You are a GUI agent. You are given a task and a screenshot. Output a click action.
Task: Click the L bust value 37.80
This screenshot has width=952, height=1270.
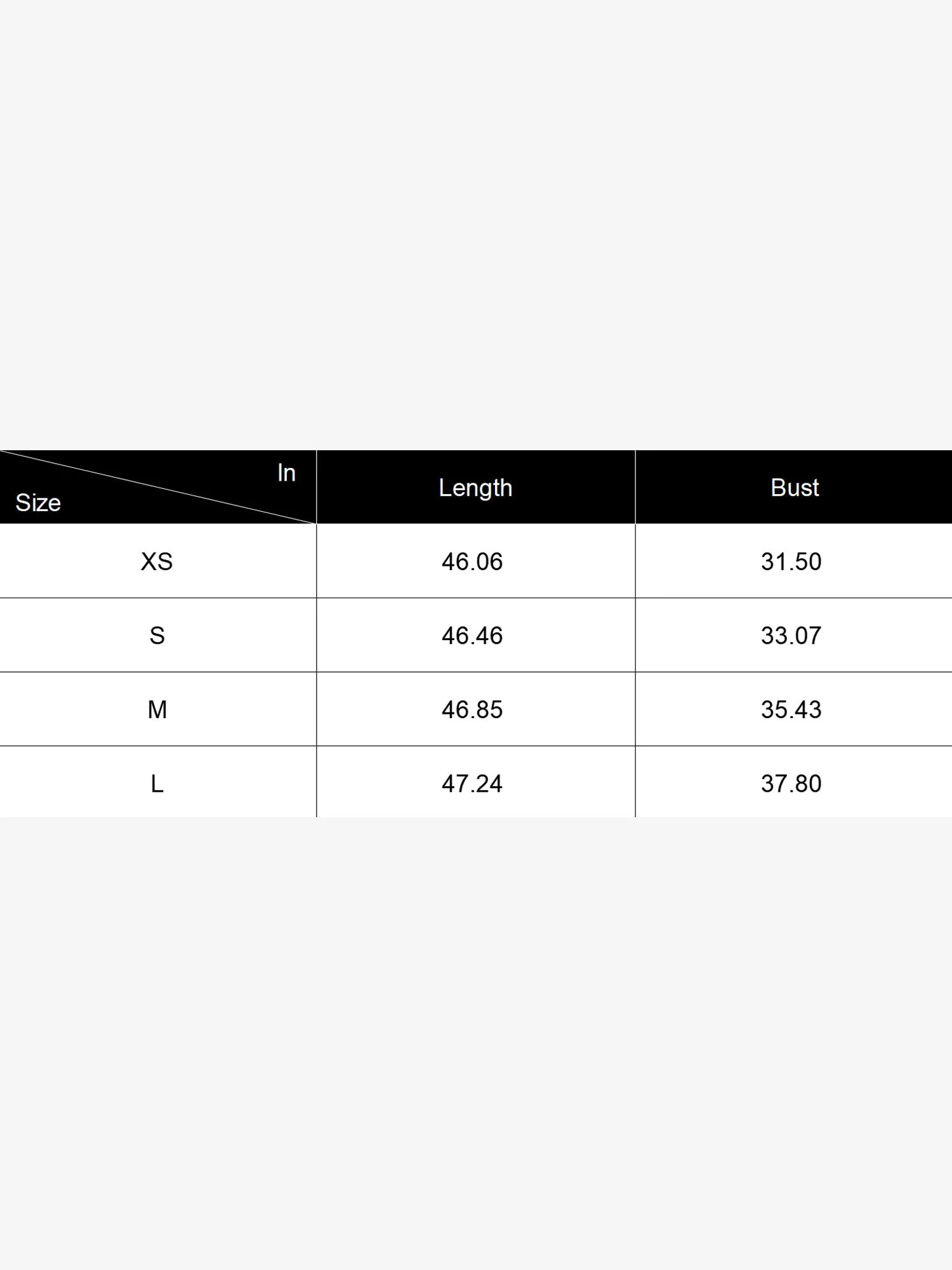tap(791, 784)
